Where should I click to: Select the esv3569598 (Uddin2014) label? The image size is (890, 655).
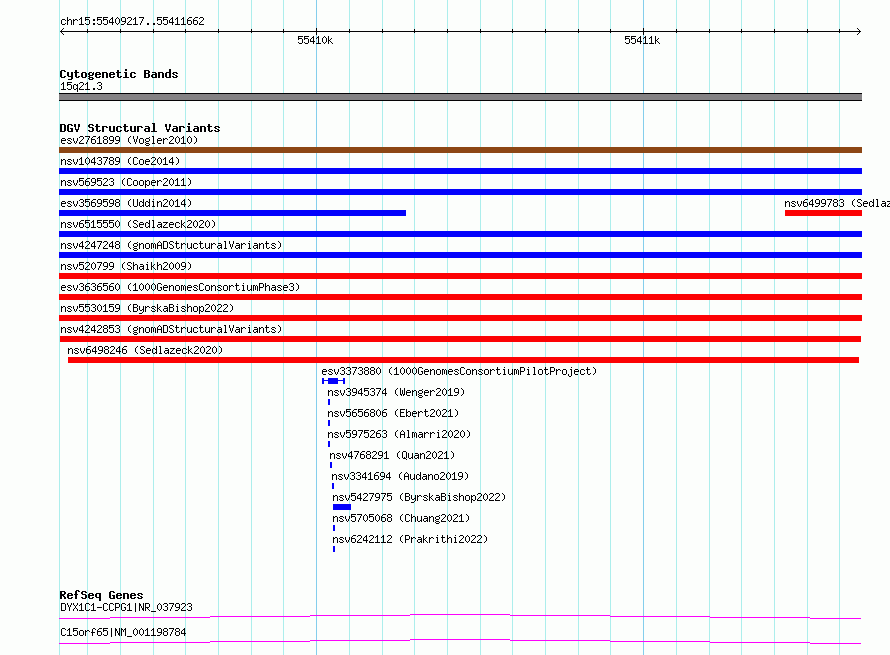point(126,203)
